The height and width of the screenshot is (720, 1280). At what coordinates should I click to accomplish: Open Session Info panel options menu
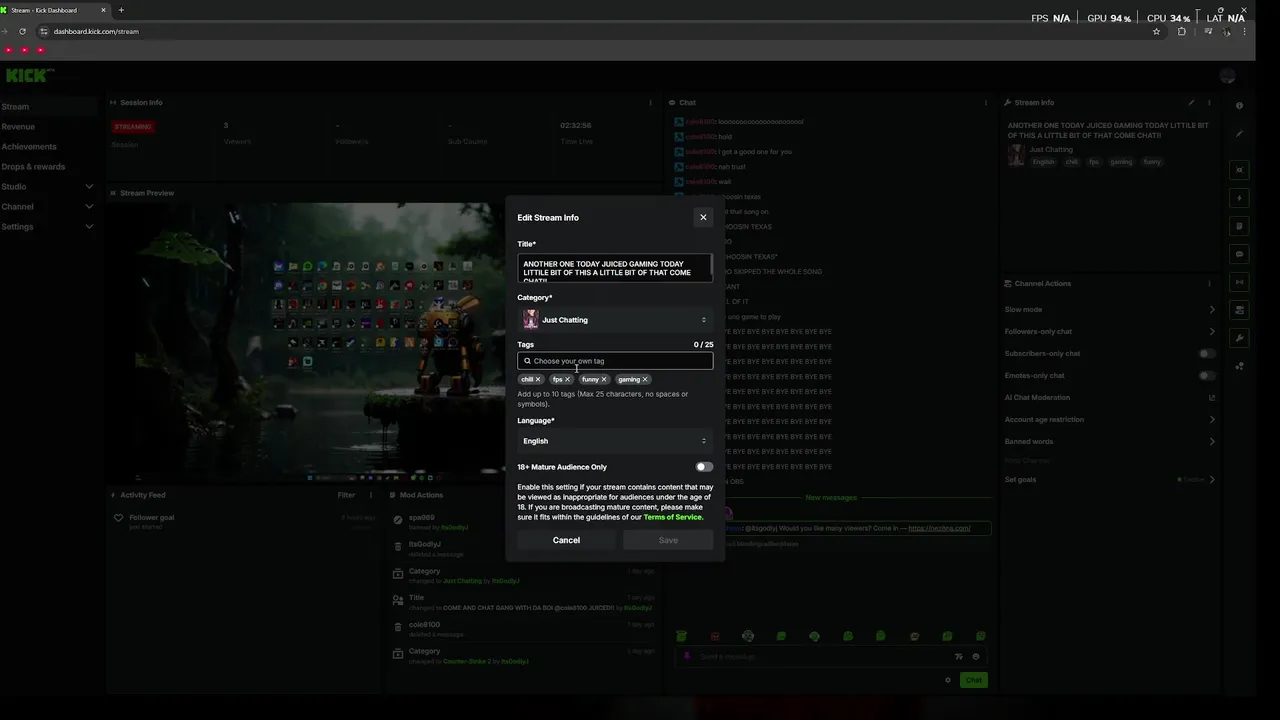point(650,102)
